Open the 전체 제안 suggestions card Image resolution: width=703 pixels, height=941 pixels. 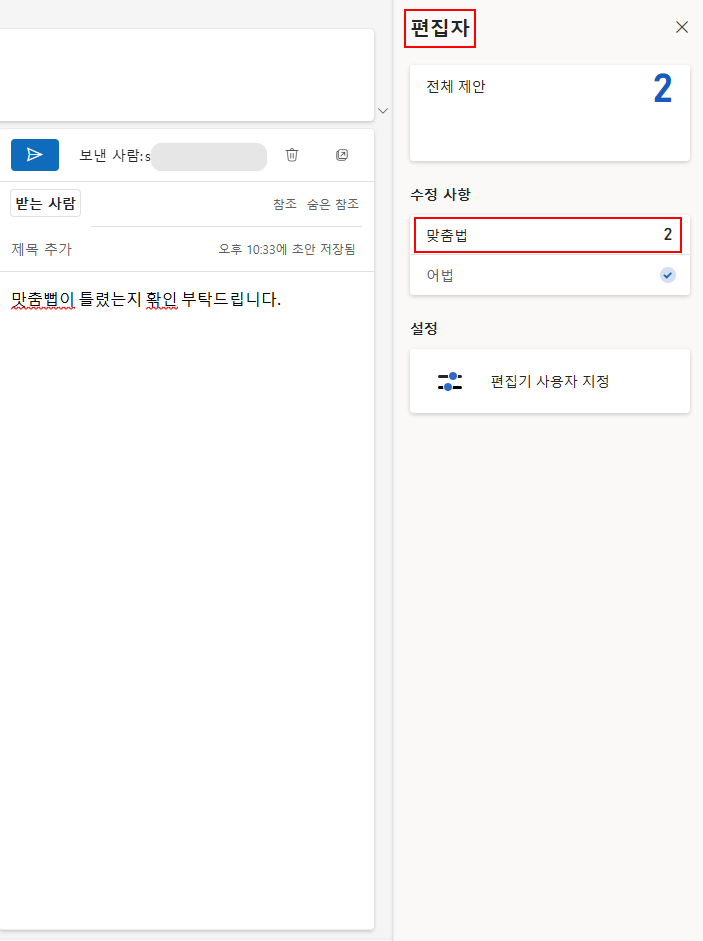549,113
